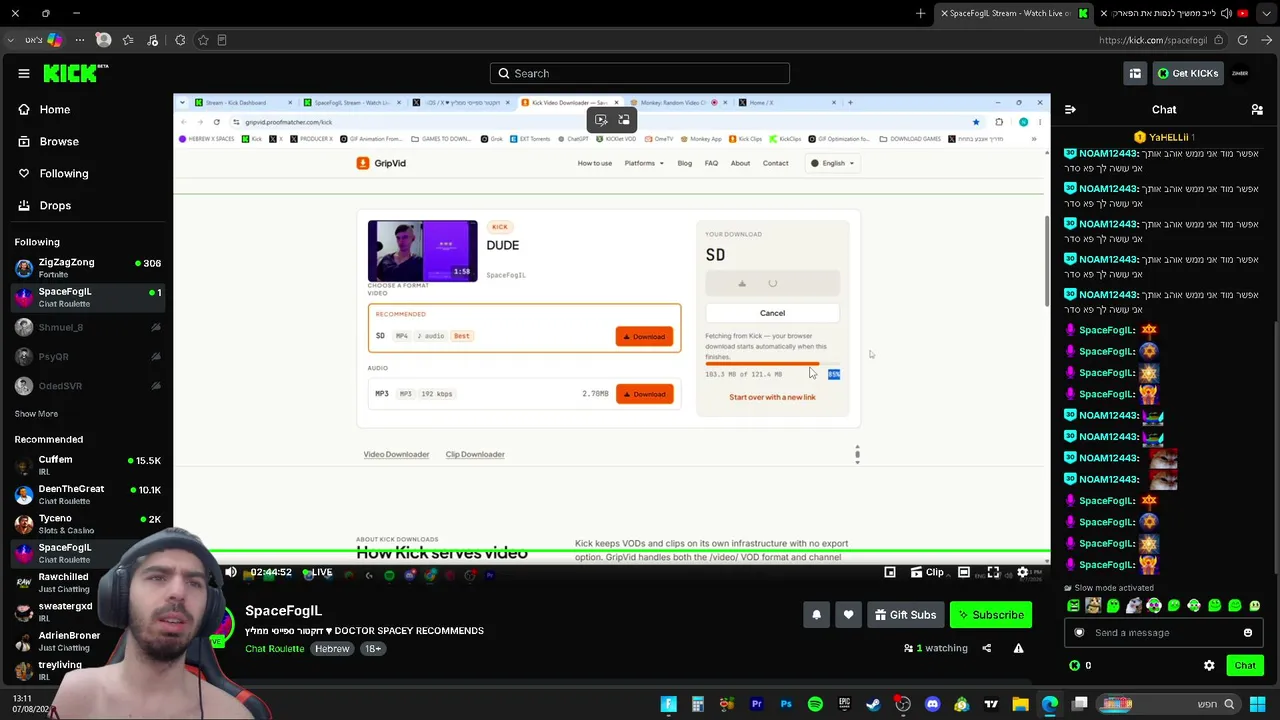
Task: Toggle mini player mode
Action: click(890, 572)
